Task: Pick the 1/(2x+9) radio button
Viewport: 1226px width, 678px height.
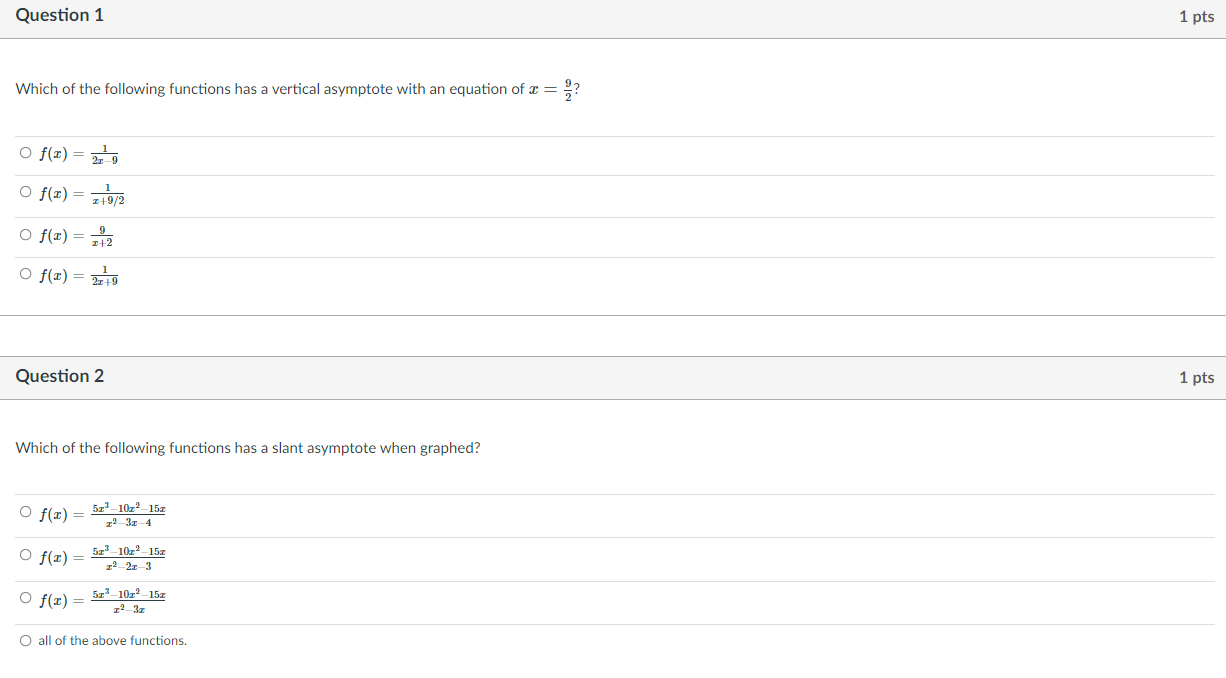Action: tap(25, 275)
